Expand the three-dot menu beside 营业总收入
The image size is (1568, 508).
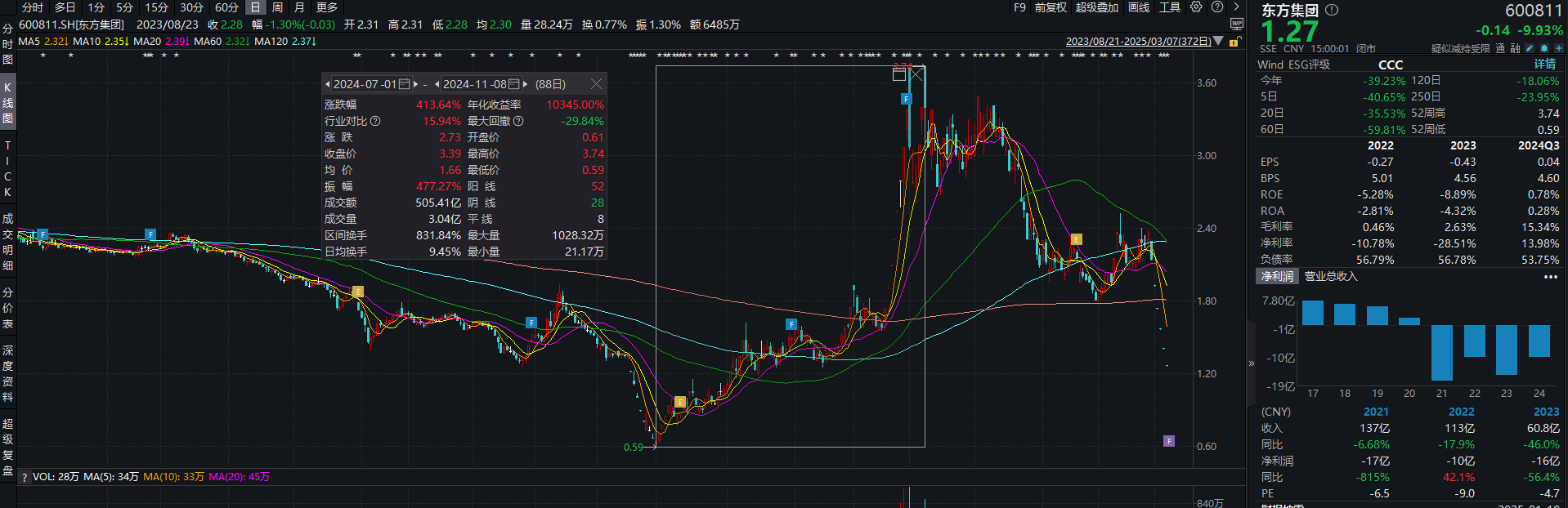coord(1550,277)
